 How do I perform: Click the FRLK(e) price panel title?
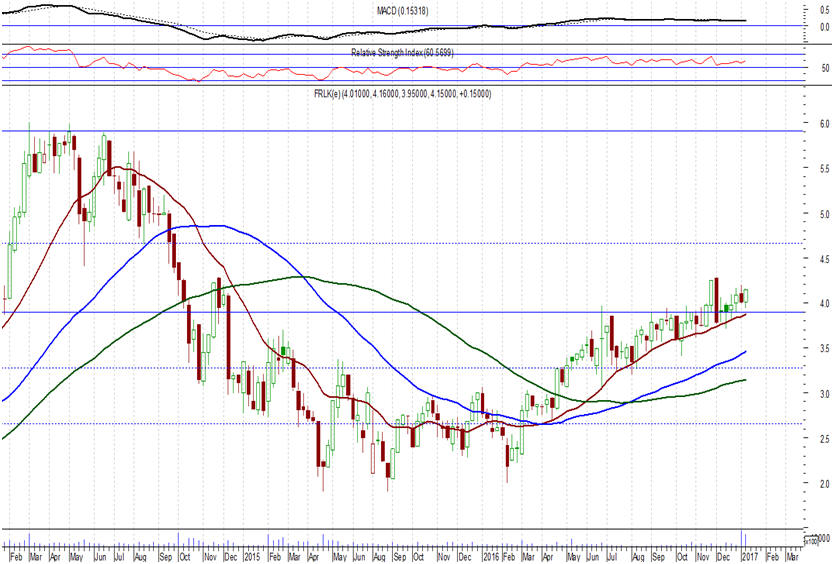[403, 94]
